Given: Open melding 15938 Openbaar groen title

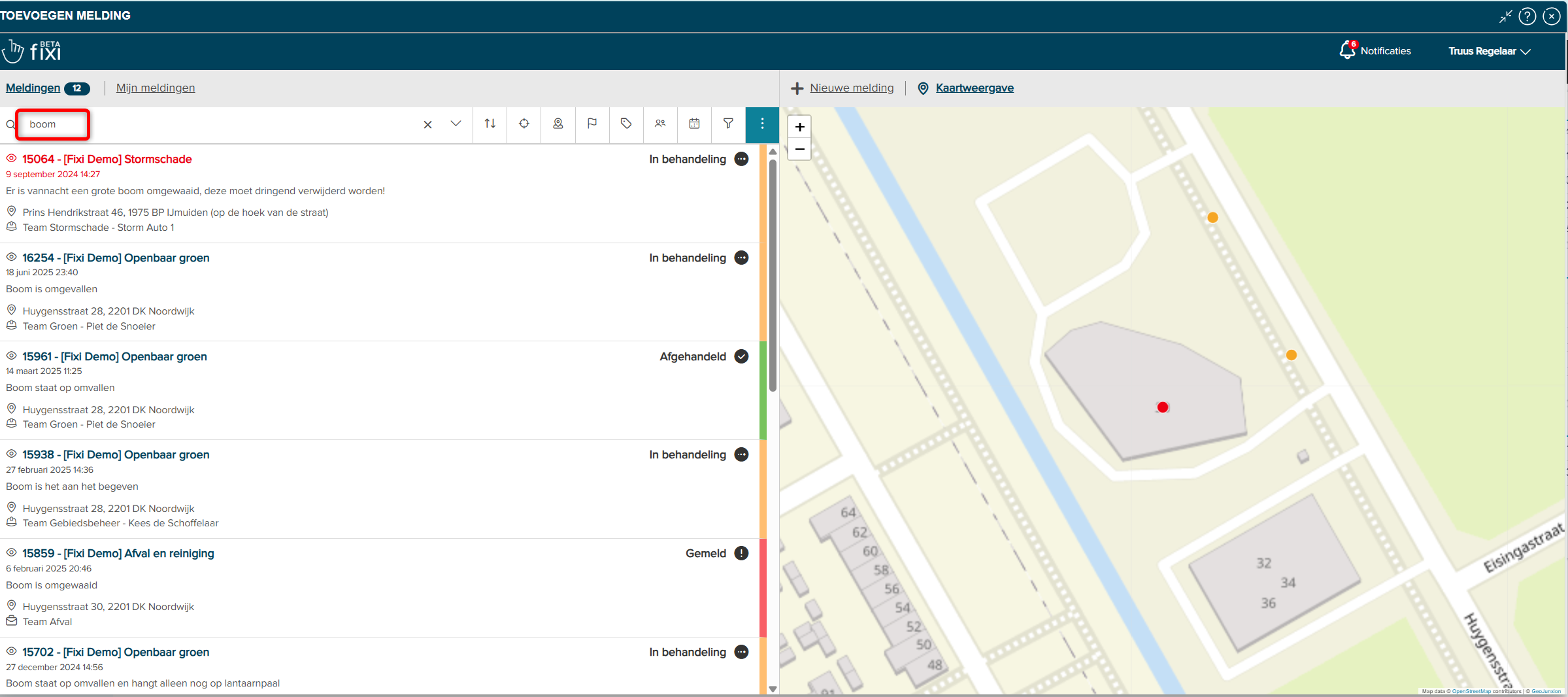Looking at the screenshot, I should tap(116, 454).
